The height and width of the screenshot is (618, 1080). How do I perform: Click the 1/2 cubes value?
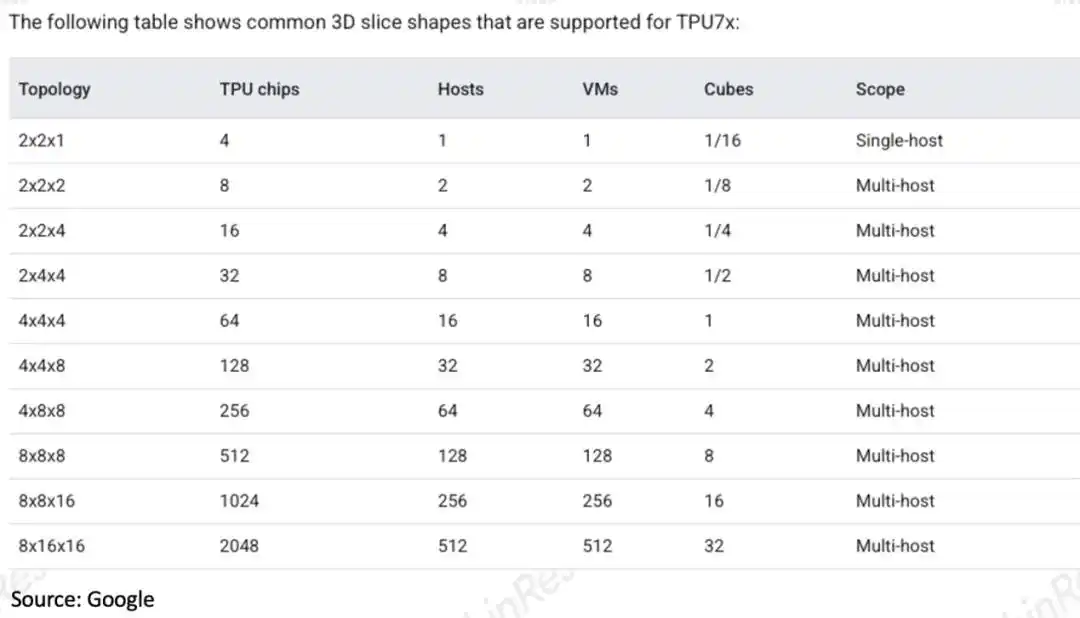(717, 276)
